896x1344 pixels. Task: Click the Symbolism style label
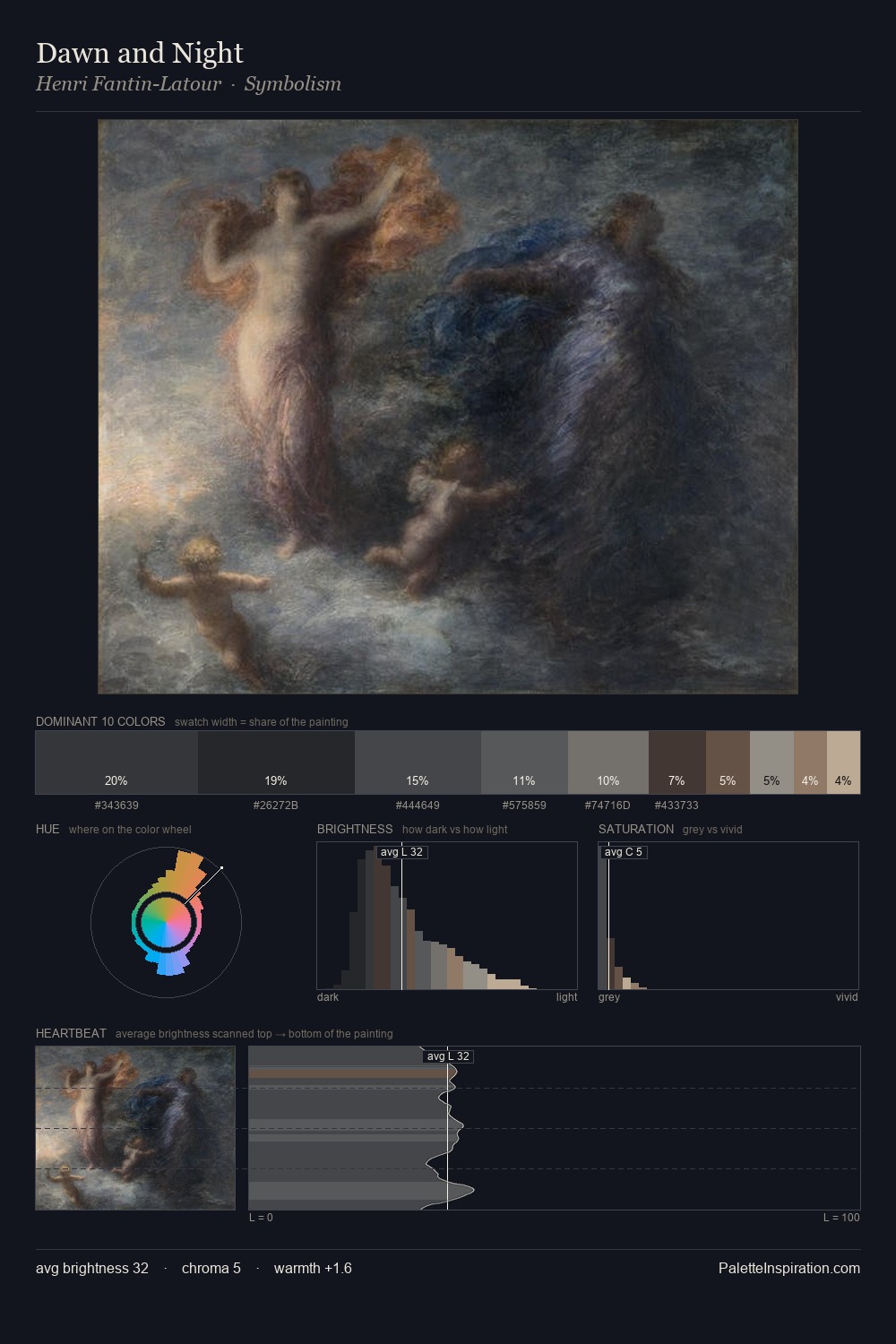coord(293,83)
